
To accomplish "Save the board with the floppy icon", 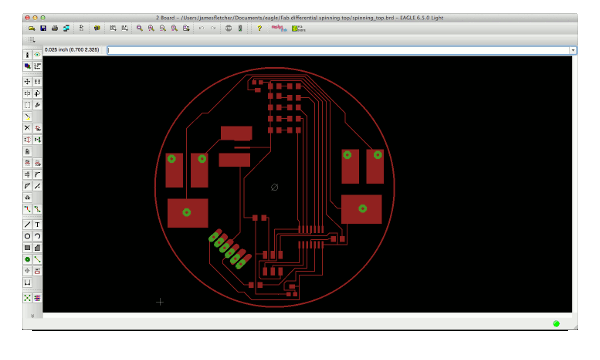I will 43,28.
